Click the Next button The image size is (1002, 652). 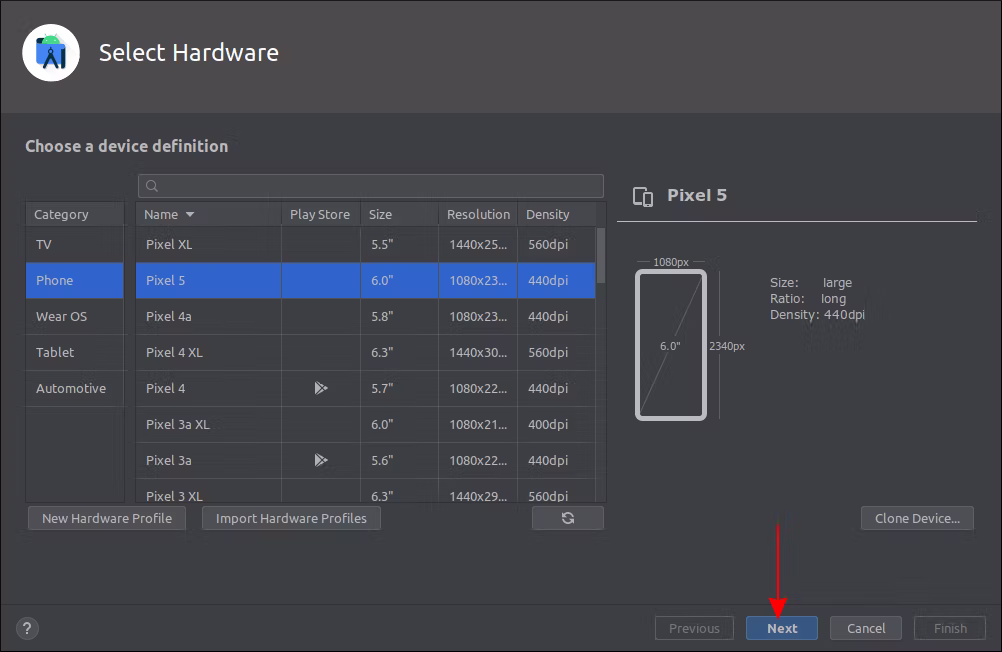782,628
